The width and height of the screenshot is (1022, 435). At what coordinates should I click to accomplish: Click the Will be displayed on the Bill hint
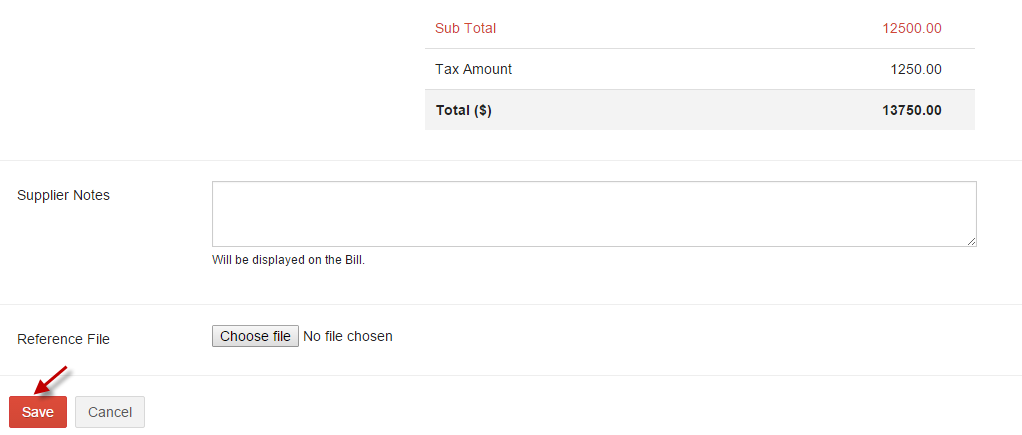(x=288, y=260)
